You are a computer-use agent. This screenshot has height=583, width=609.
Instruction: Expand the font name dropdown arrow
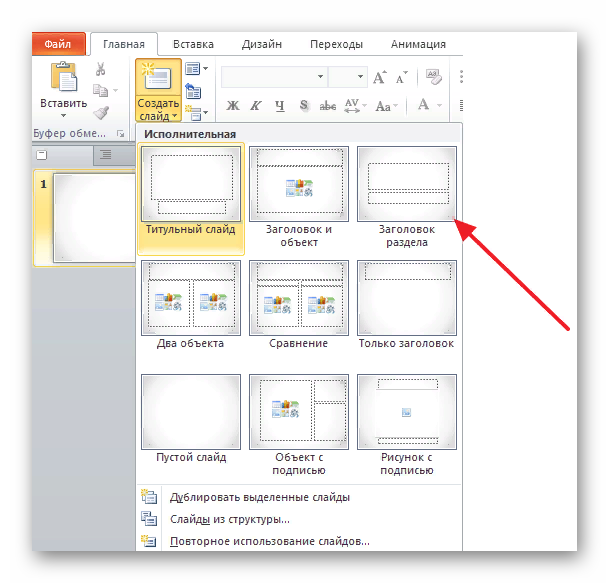[320, 77]
